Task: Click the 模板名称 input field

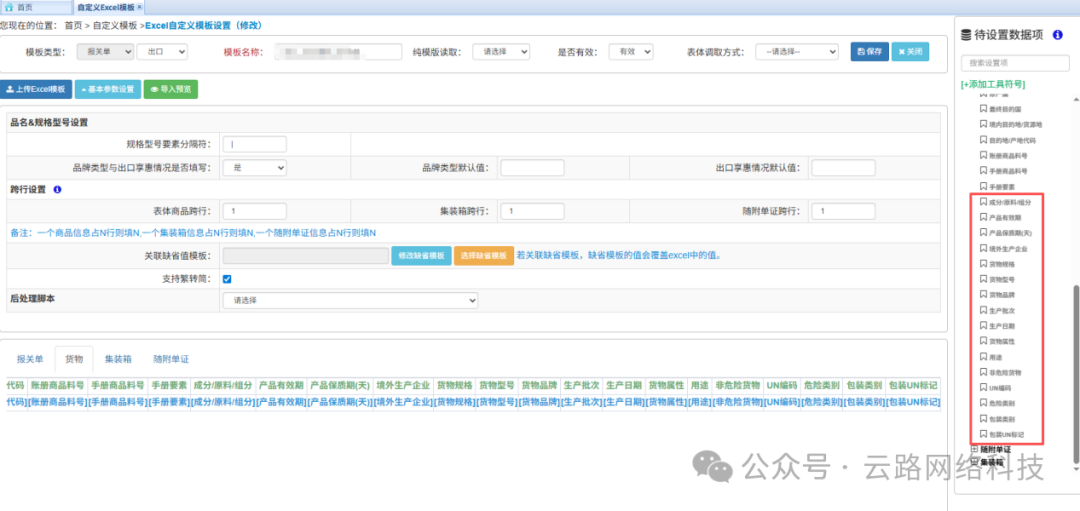Action: point(337,52)
